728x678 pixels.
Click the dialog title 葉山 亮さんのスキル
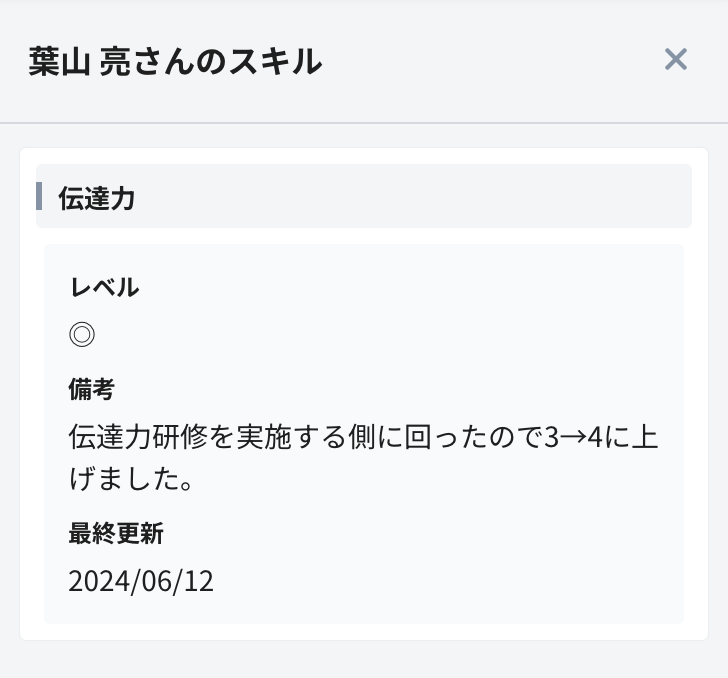pos(176,62)
